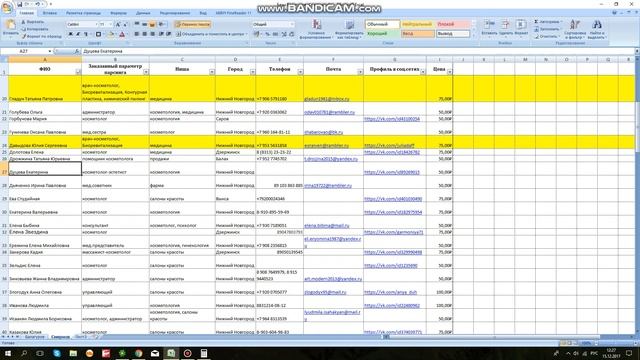Center text horizontally in the cell

[x=144, y=34]
